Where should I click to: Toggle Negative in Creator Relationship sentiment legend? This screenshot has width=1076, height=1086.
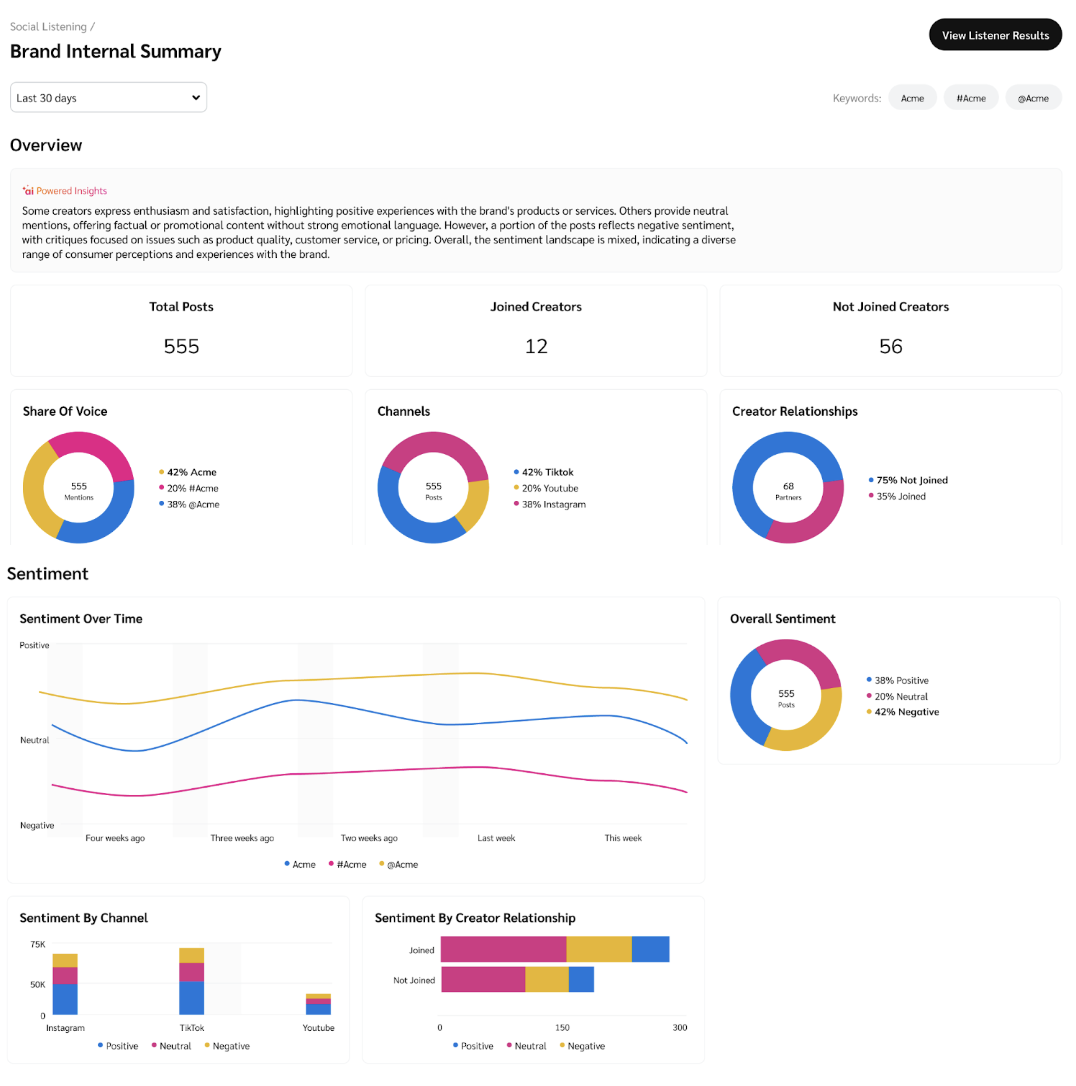tap(582, 1046)
